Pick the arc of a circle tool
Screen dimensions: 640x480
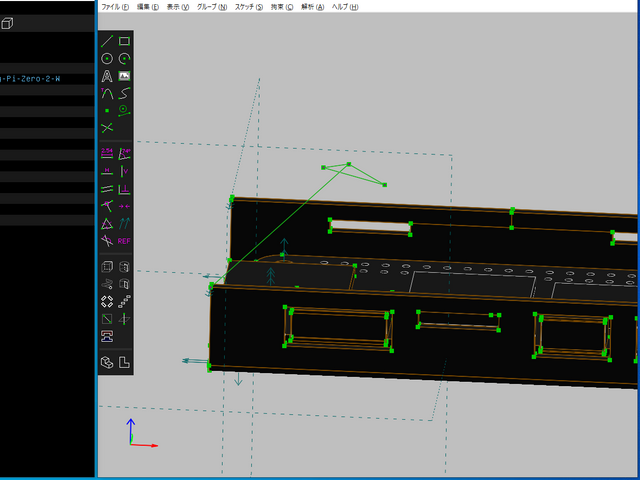click(x=125, y=59)
